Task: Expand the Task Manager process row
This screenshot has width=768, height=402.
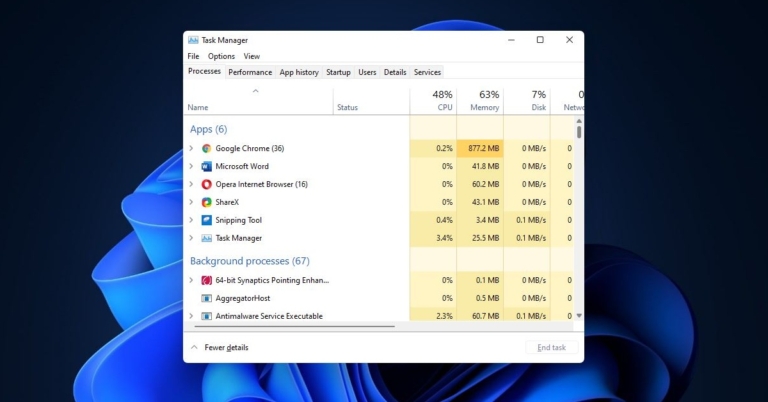Action: pos(192,238)
